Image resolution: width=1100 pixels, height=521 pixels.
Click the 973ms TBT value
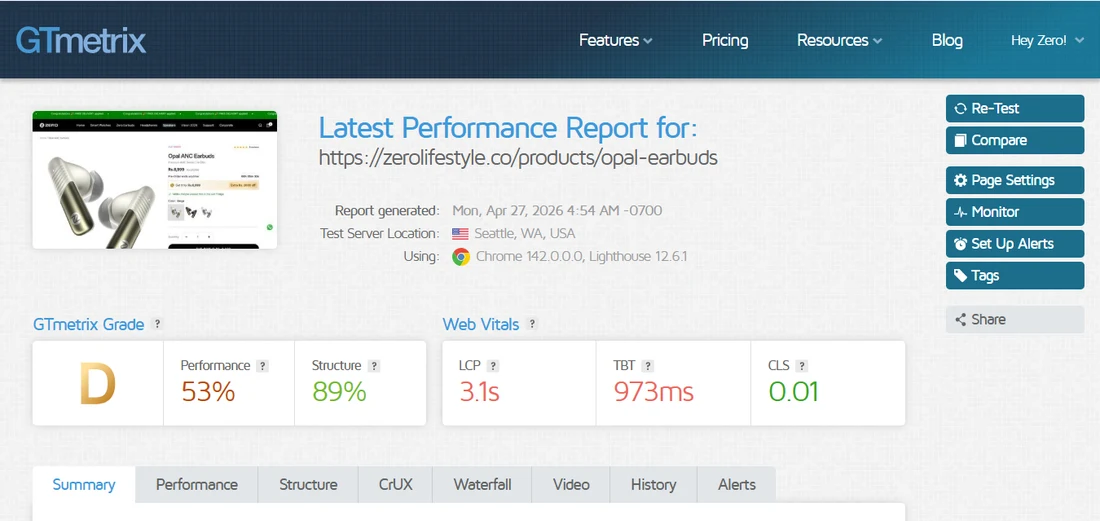653,391
